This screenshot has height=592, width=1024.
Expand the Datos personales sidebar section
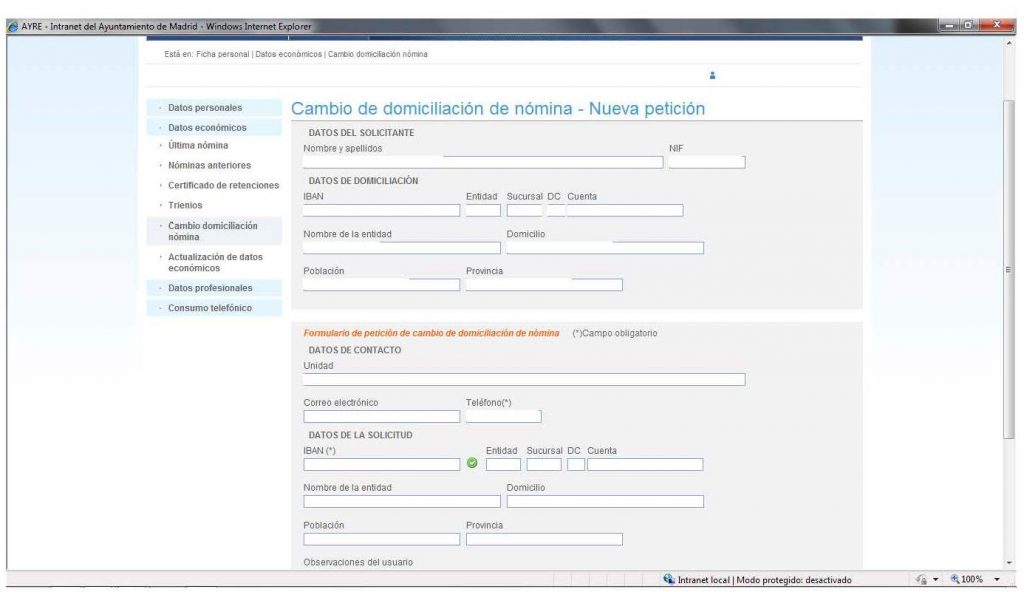point(204,108)
